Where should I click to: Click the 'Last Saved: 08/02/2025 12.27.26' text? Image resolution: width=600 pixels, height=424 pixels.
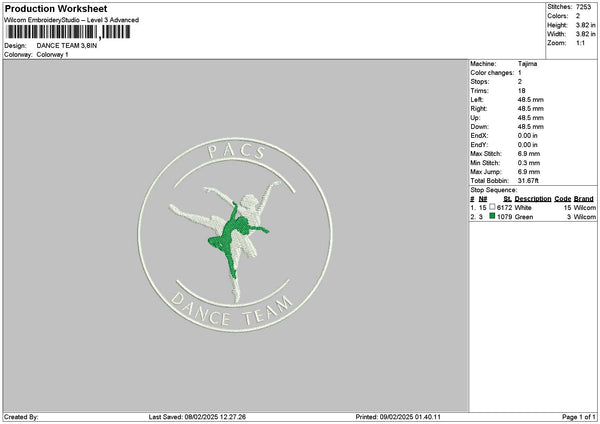pos(197,417)
